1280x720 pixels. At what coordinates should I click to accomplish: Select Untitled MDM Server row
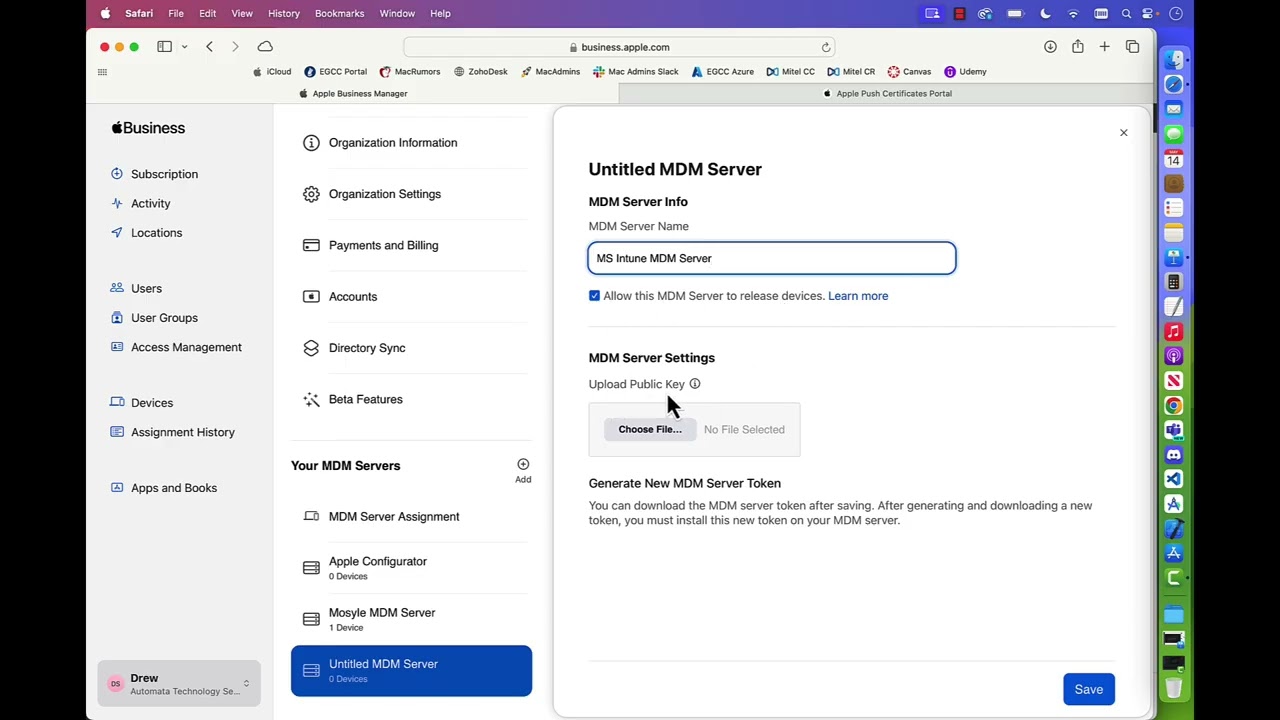[411, 671]
